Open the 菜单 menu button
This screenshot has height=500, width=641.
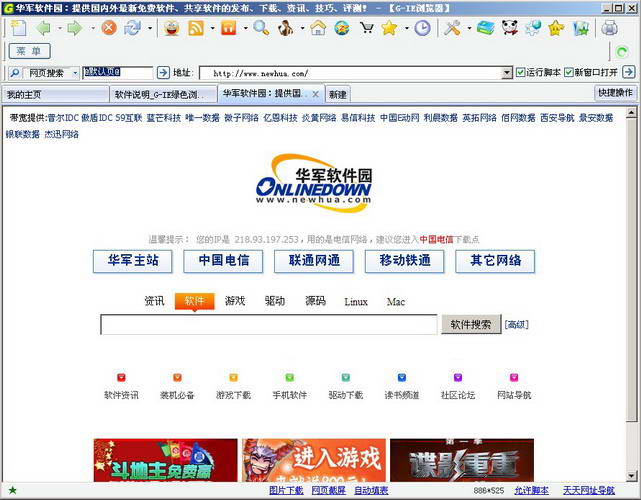(x=29, y=51)
